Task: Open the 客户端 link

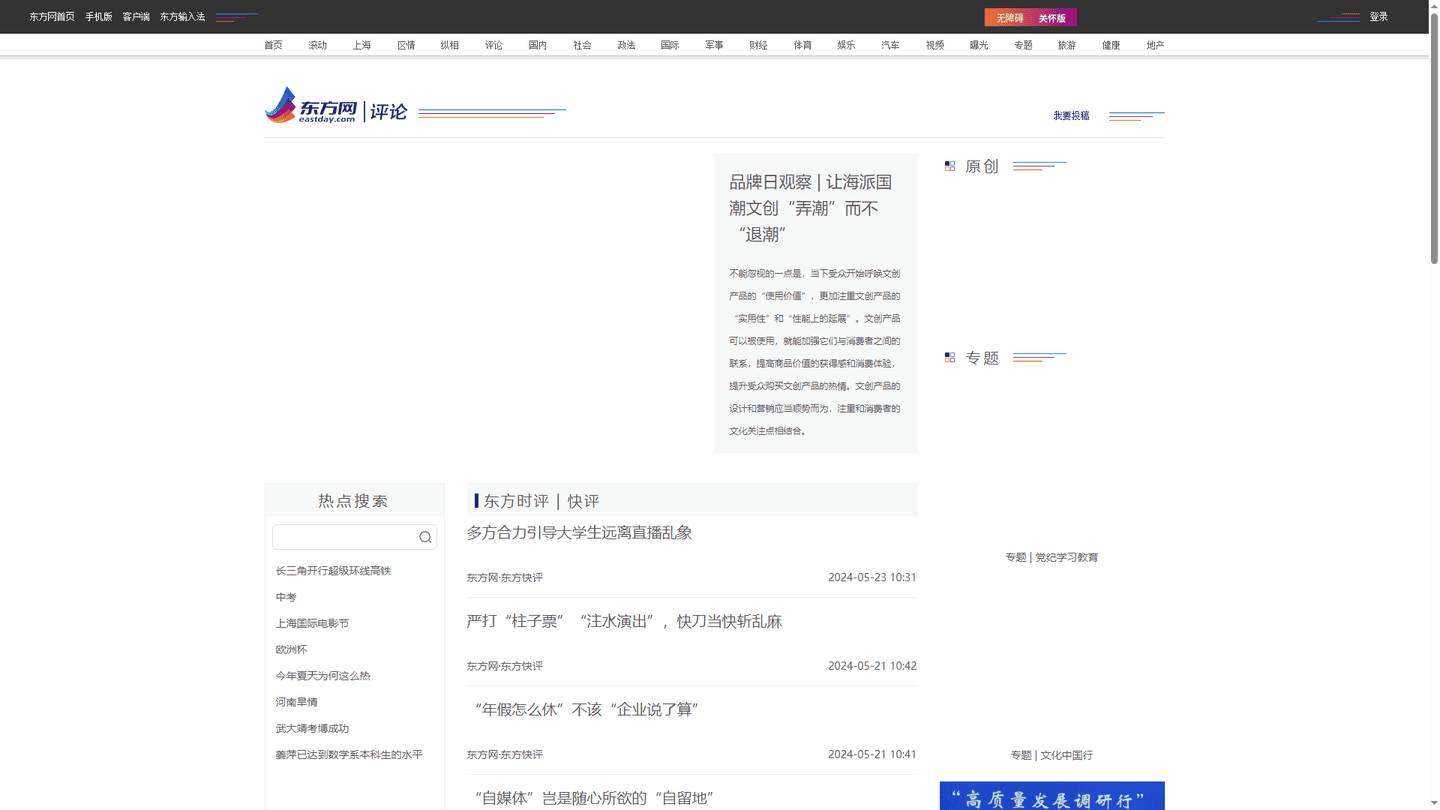Action: click(136, 17)
